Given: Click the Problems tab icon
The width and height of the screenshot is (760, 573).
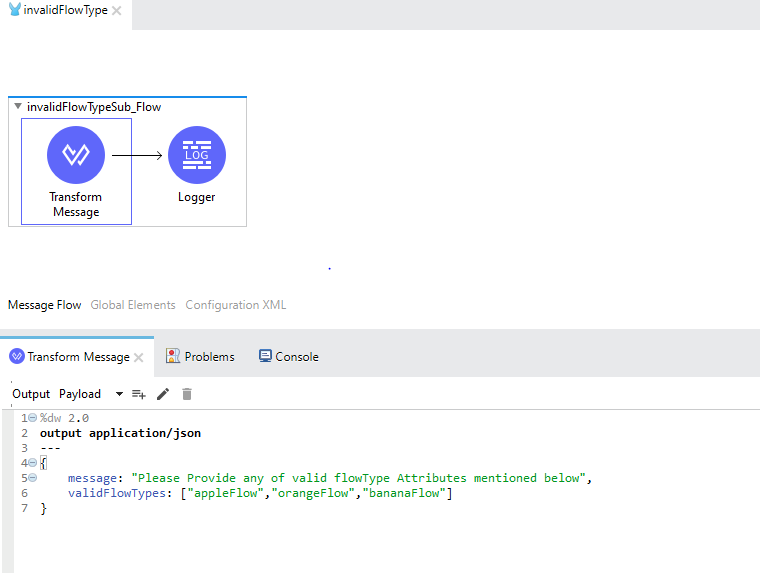Looking at the screenshot, I should [x=173, y=356].
